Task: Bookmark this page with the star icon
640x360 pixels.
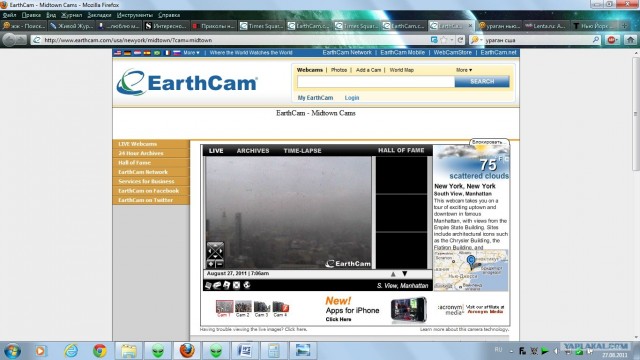Action: pyautogui.click(x=444, y=40)
